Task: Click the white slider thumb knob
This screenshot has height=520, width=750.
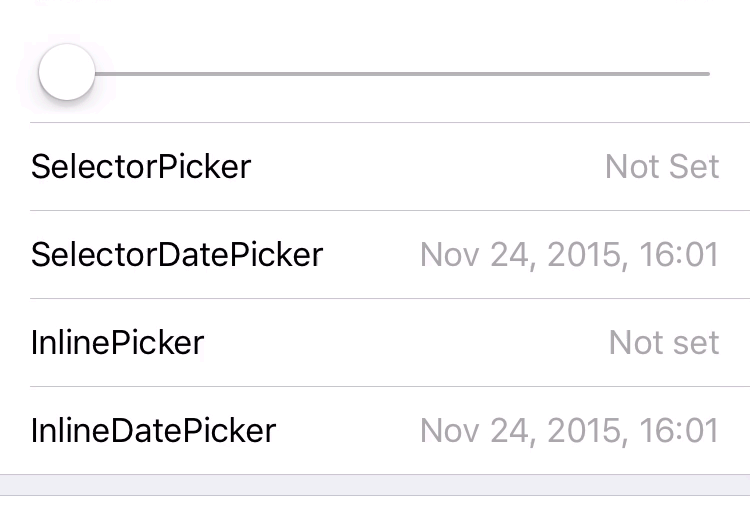Action: [x=66, y=73]
